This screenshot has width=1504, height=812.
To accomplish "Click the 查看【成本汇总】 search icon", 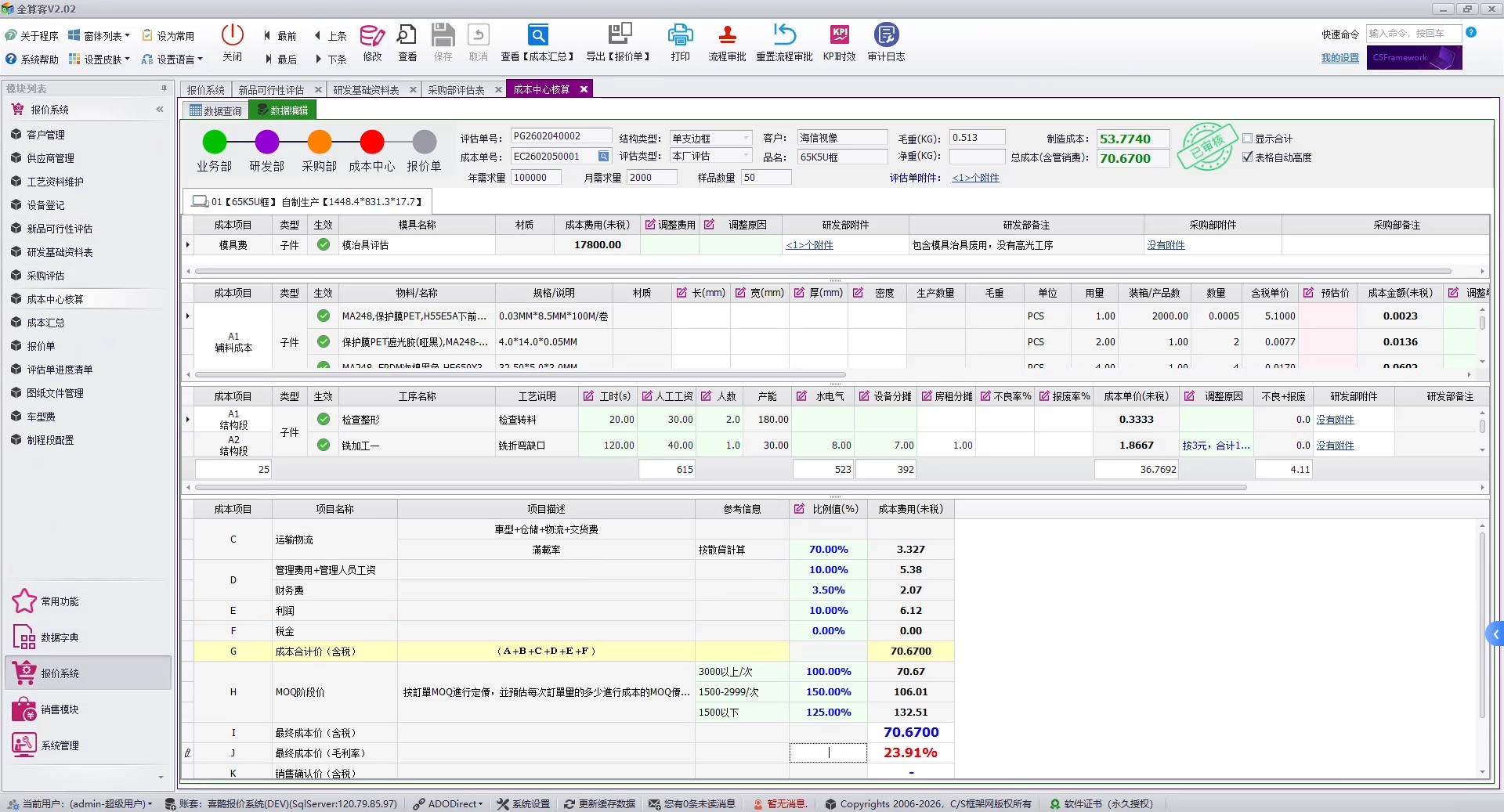I will [537, 35].
